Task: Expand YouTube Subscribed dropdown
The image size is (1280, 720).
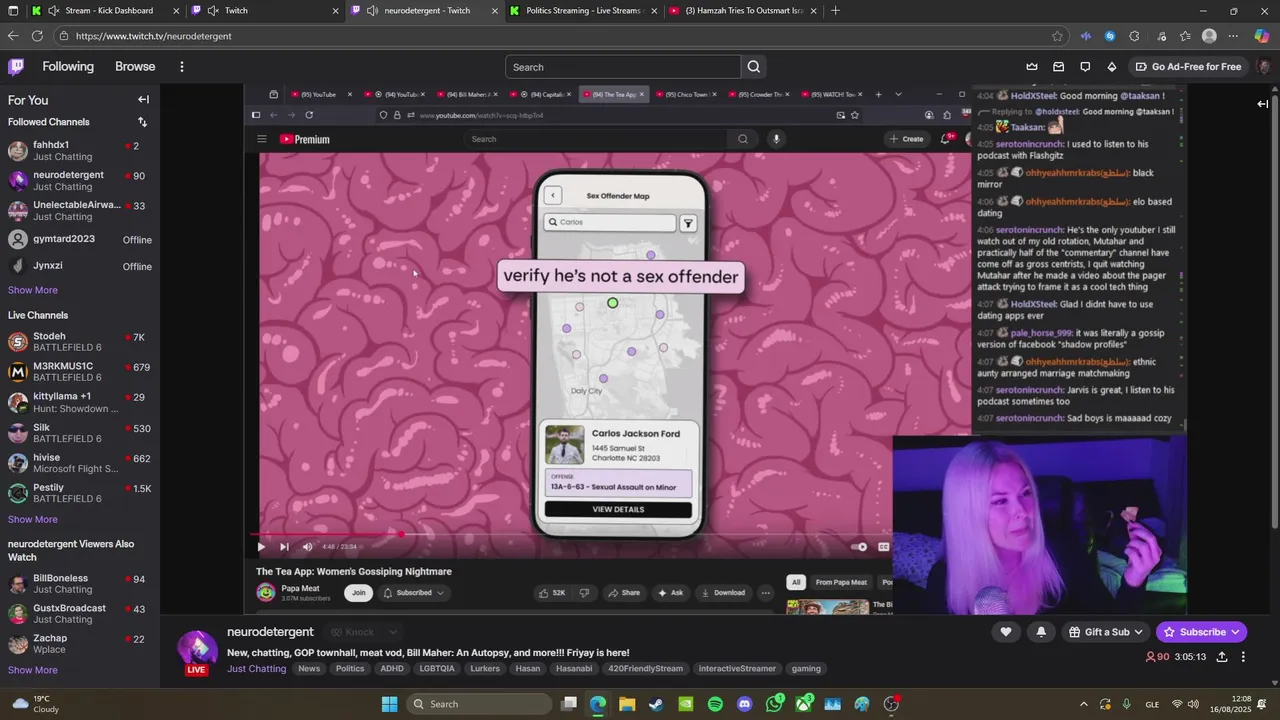Action: (x=439, y=593)
